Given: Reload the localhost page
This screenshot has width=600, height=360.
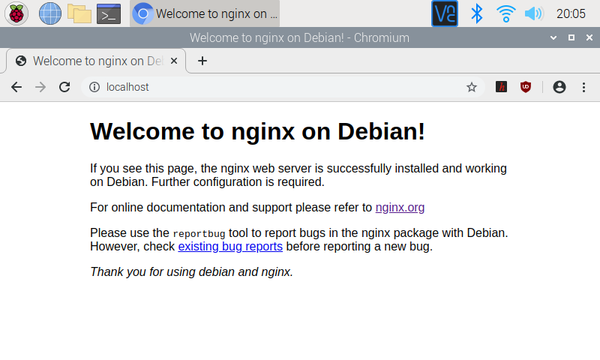Looking at the screenshot, I should pyautogui.click(x=64, y=87).
